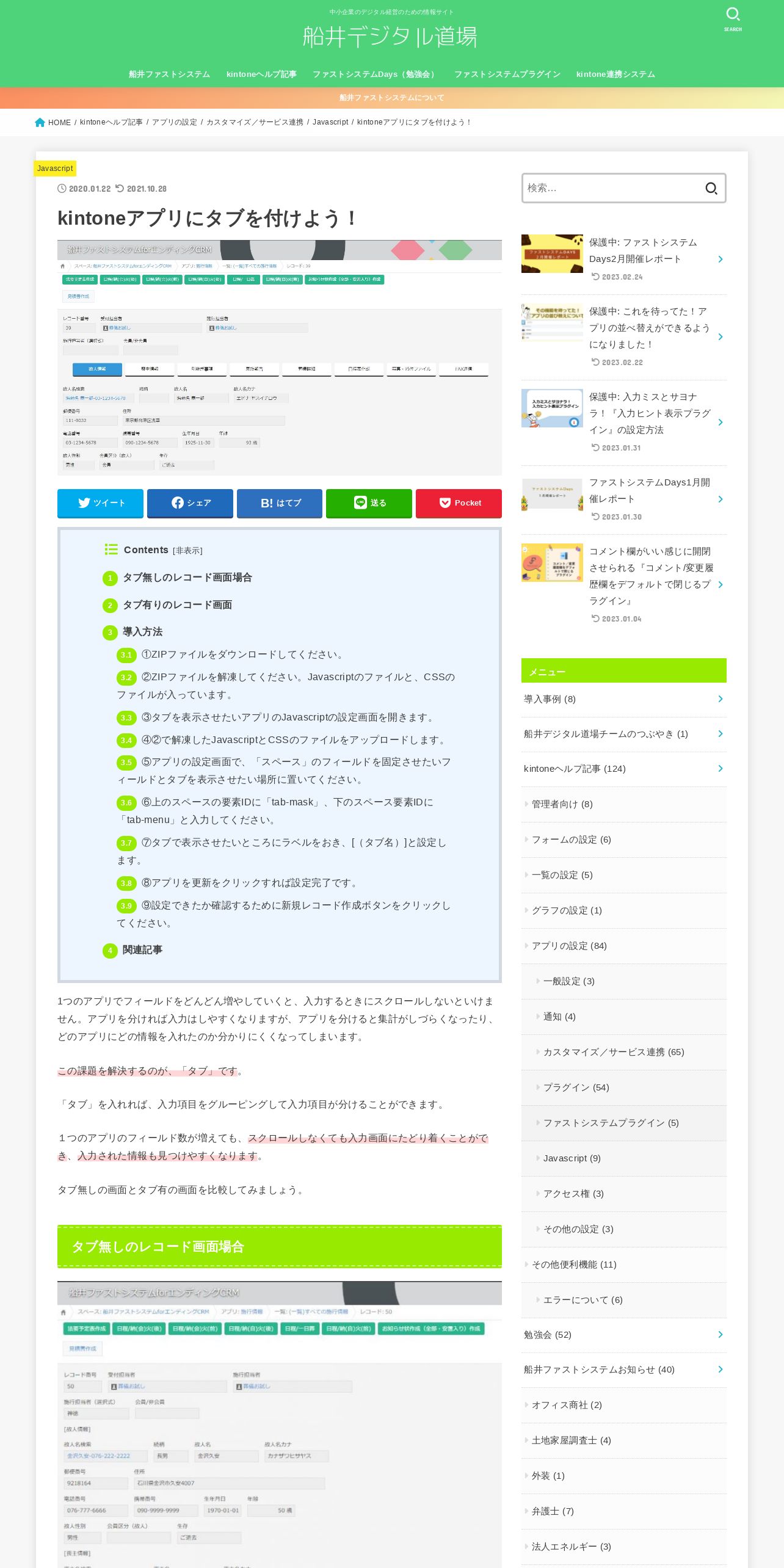The width and height of the screenshot is (784, 1568).
Task: Click the clock icon beside 2020.01.22
Action: (62, 189)
